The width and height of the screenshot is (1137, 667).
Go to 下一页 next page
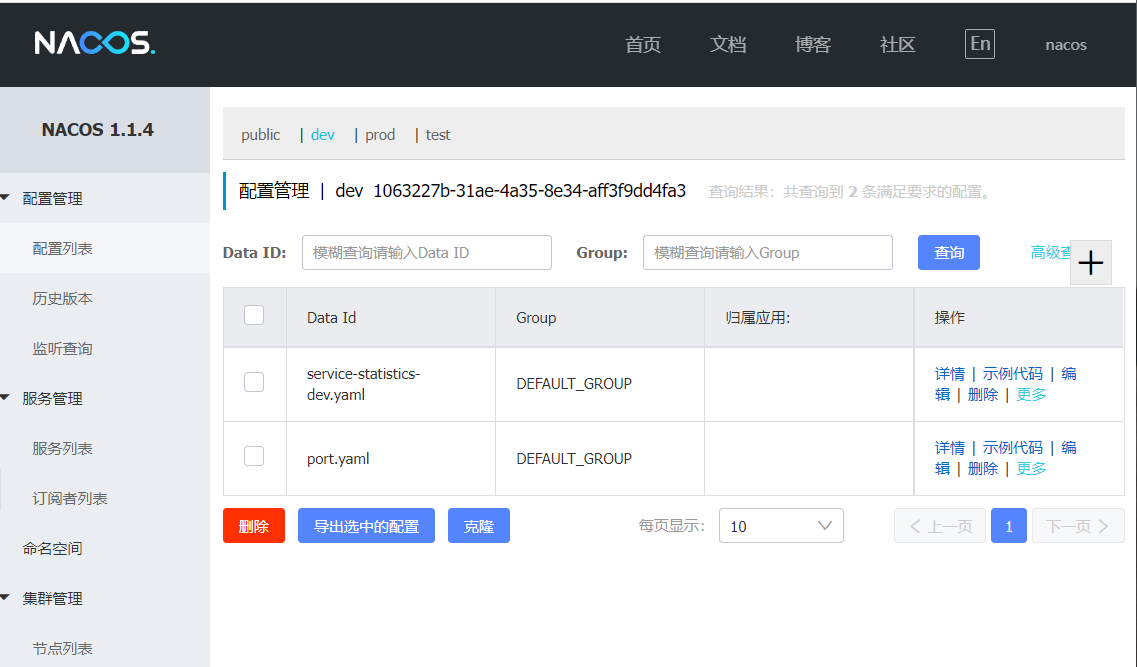pyautogui.click(x=1078, y=526)
